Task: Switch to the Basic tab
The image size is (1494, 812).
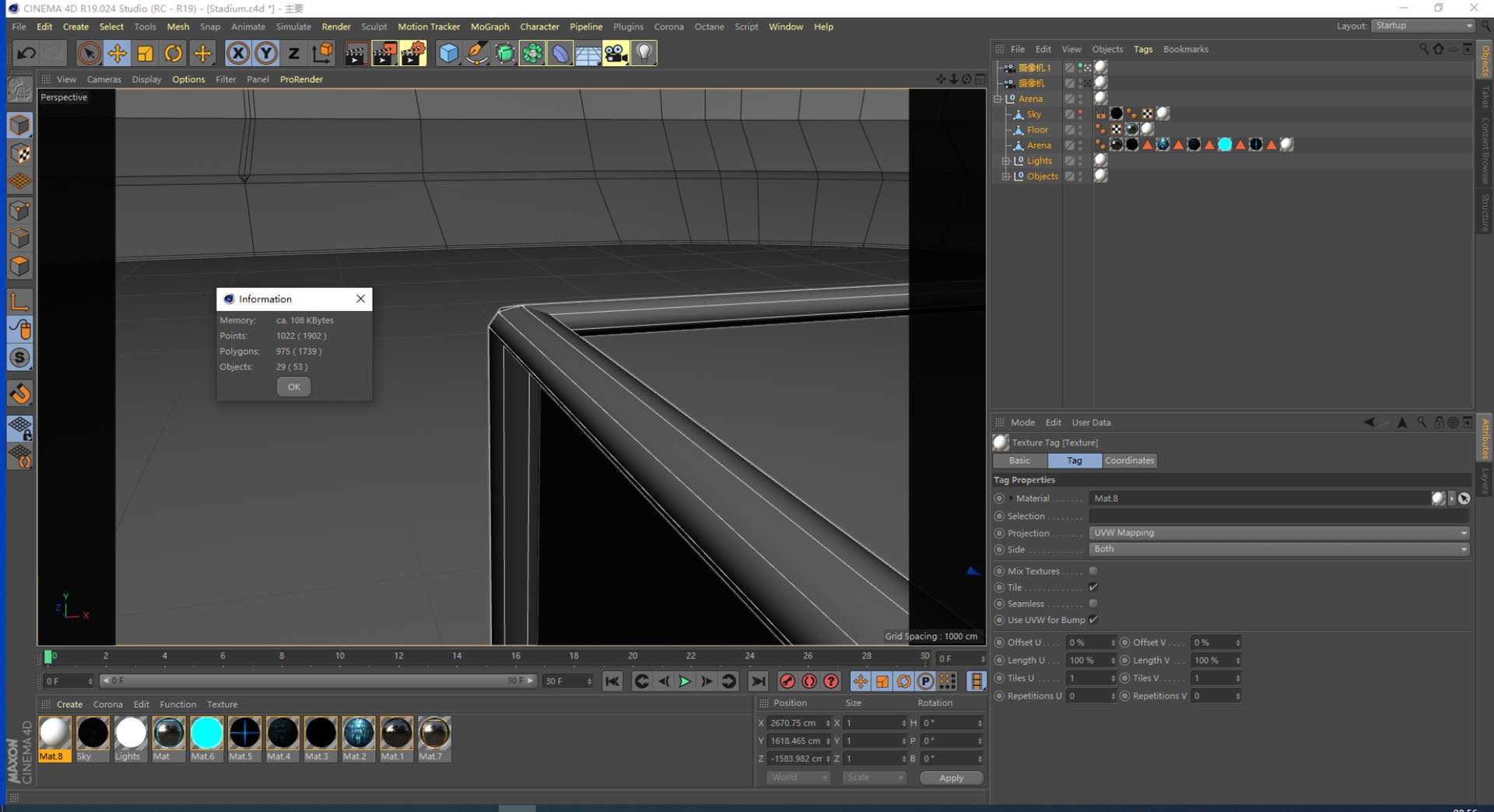Action: [x=1019, y=460]
